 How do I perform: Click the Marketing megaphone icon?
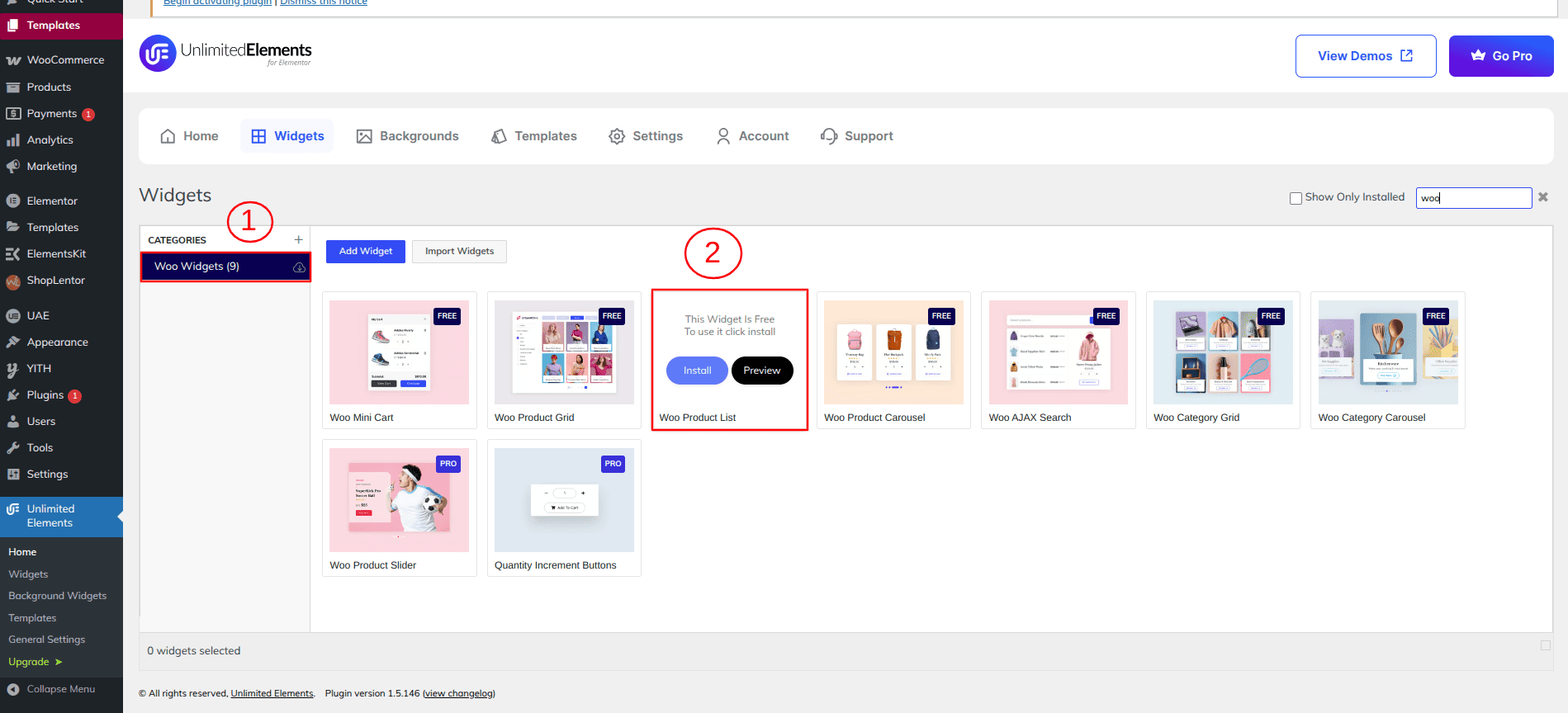coord(13,167)
